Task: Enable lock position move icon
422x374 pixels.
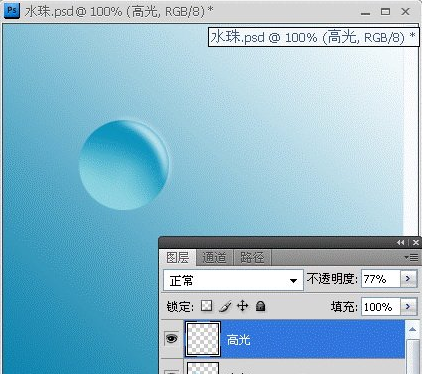Action: 242,306
